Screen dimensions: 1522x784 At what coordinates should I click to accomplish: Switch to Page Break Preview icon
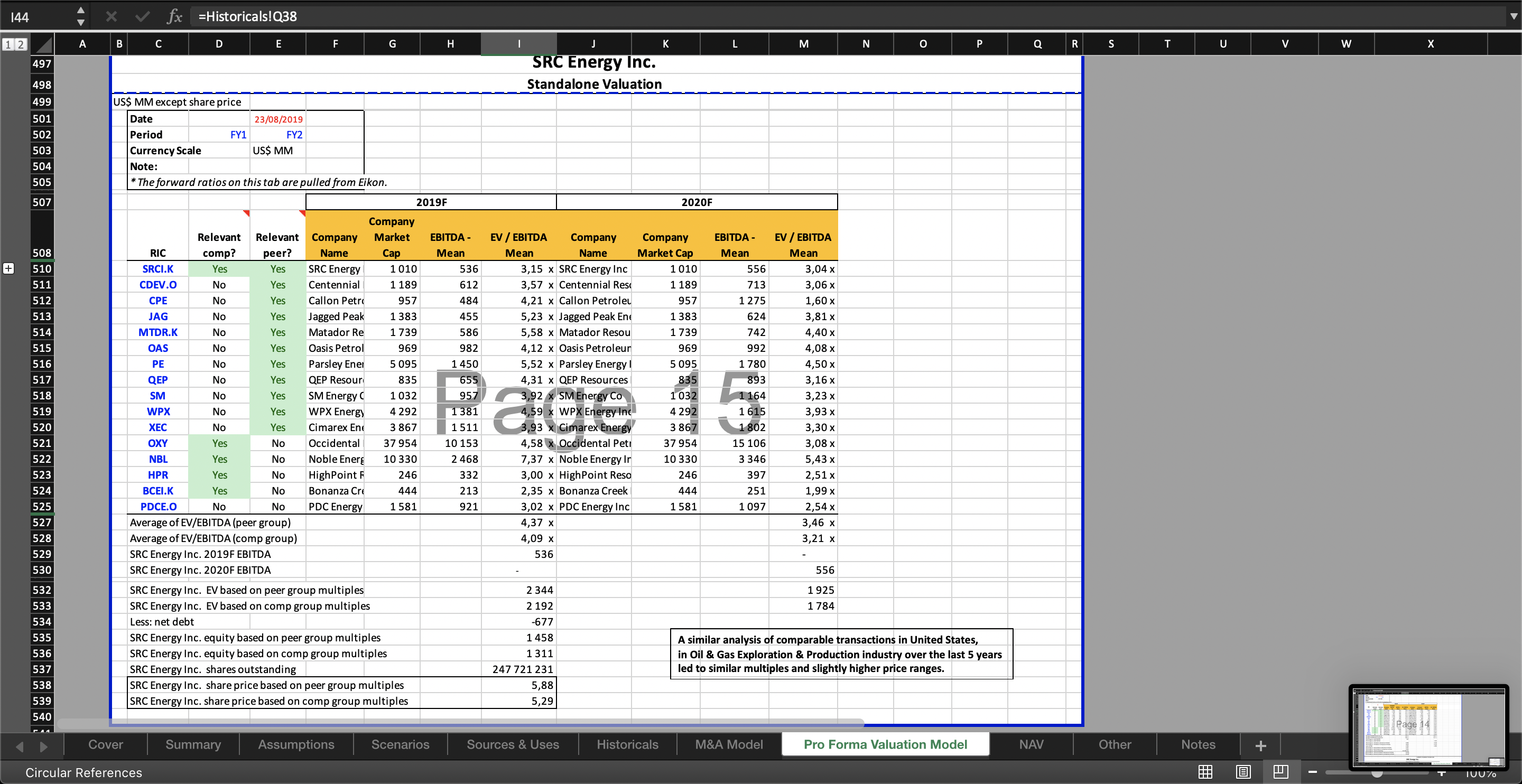point(1280,772)
